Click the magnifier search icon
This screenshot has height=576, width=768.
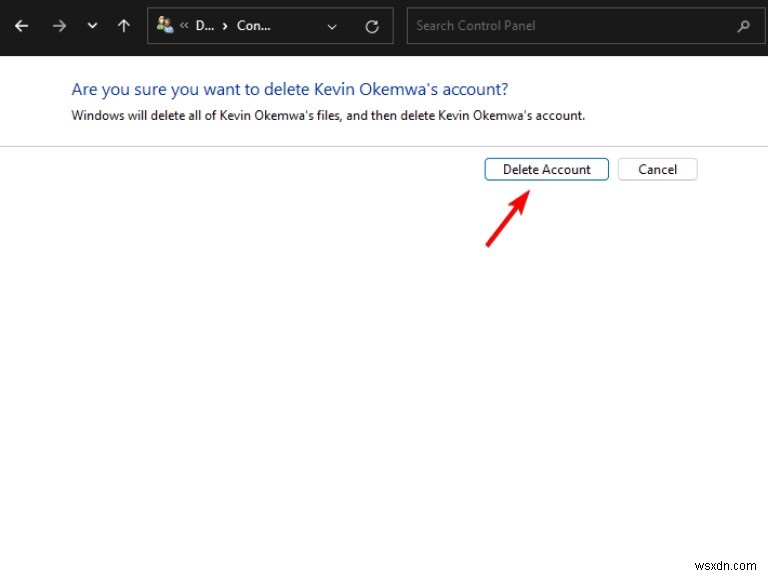[743, 26]
